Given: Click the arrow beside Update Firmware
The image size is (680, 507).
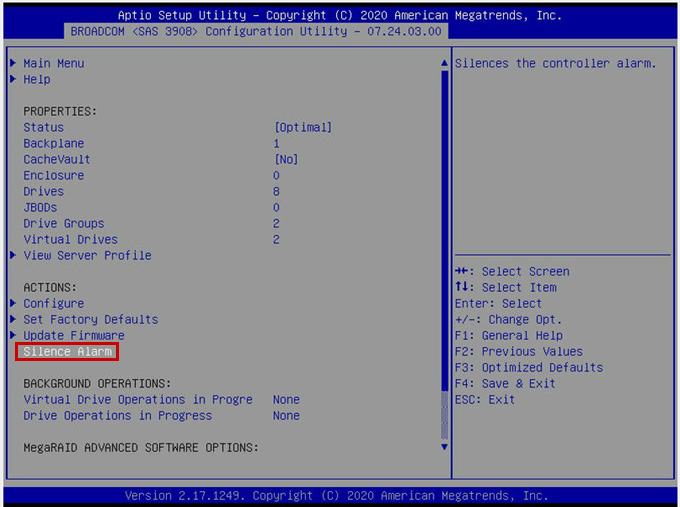Looking at the screenshot, I should coord(13,335).
